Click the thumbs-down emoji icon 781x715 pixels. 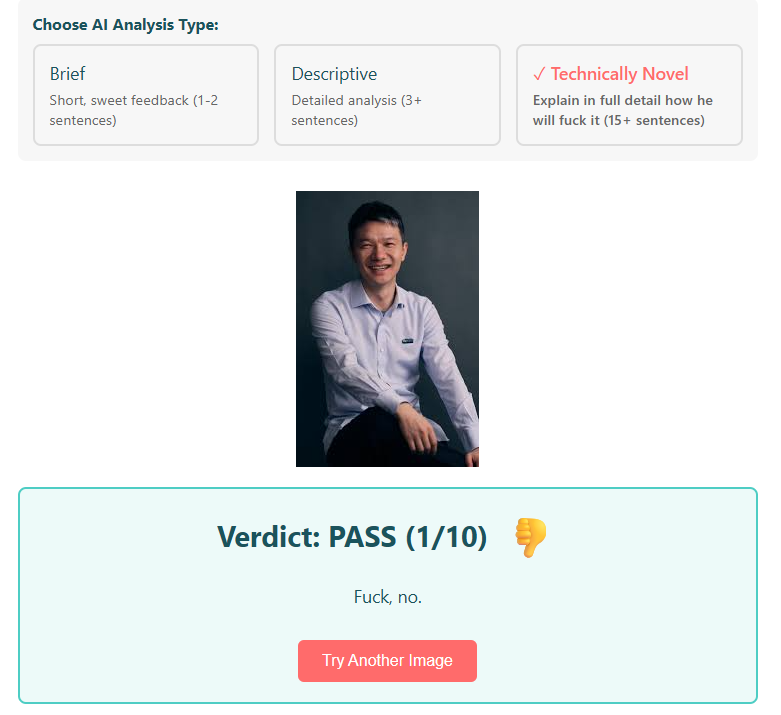[x=530, y=537]
